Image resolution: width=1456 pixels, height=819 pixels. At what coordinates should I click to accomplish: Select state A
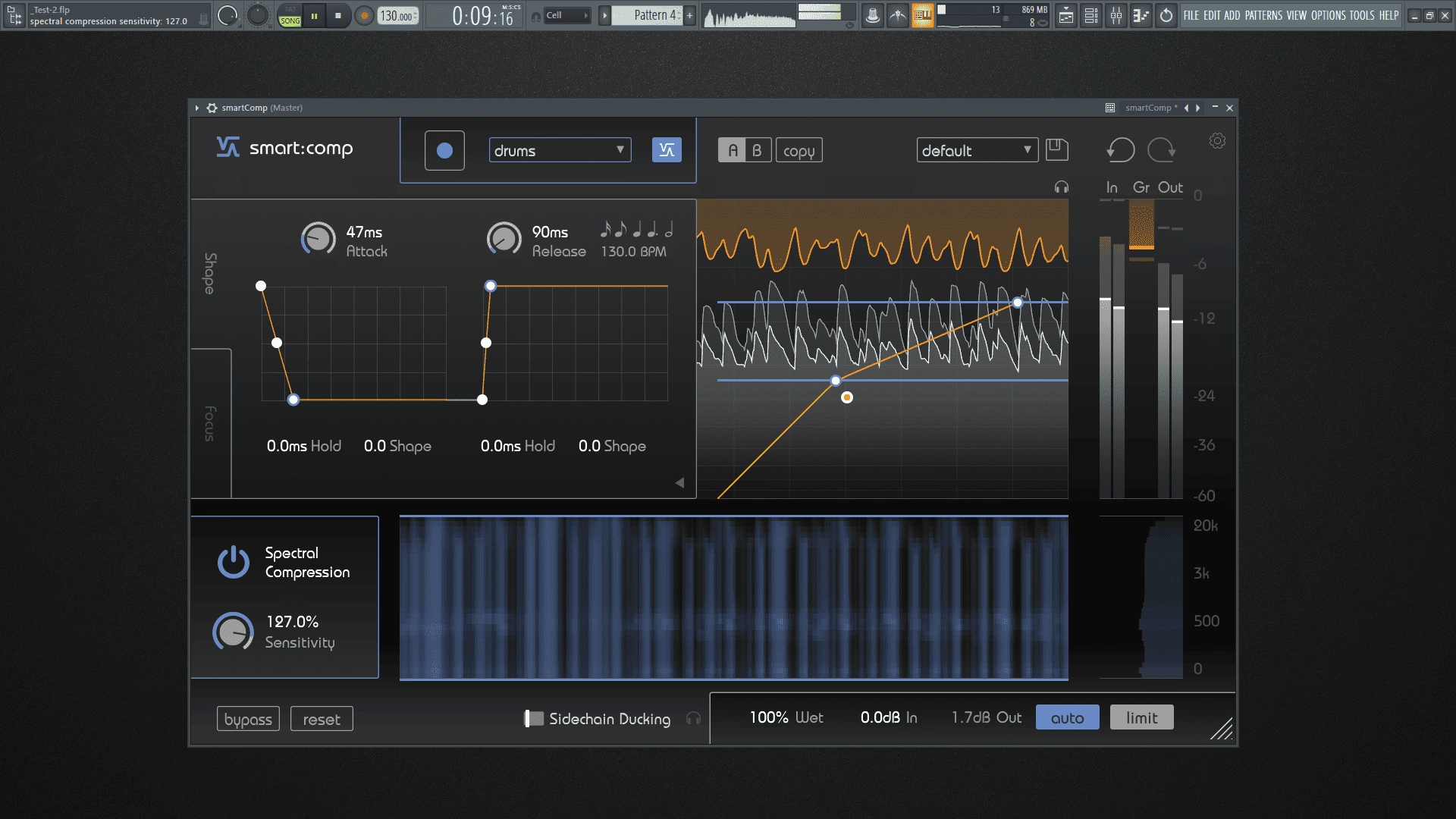coord(732,150)
